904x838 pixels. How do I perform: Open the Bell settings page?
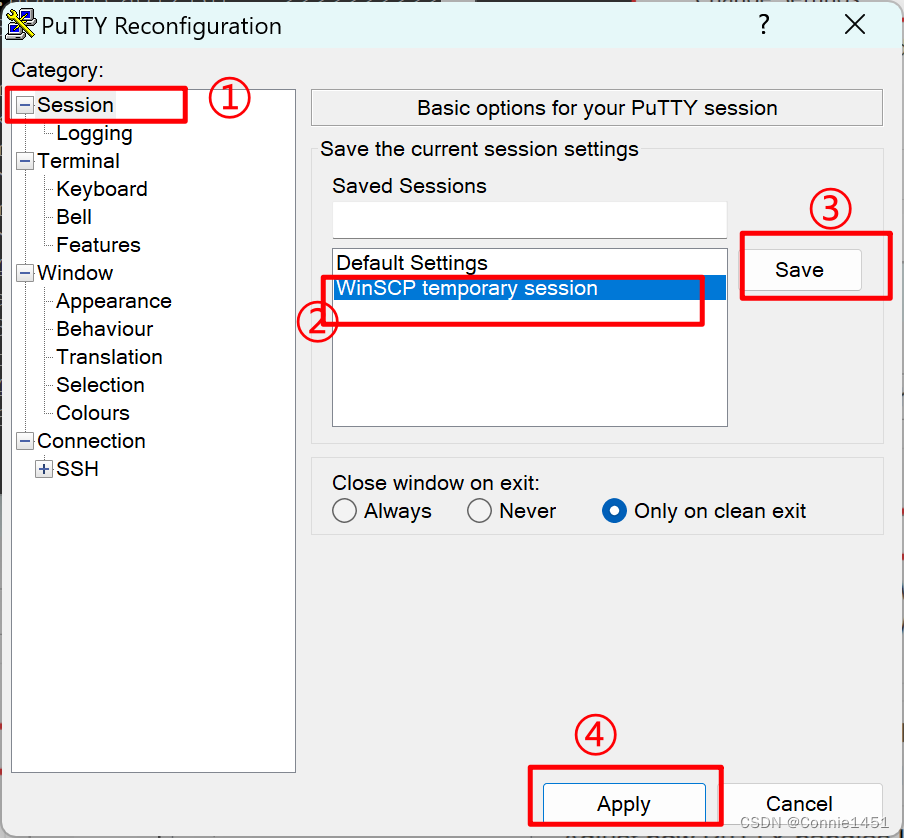(x=73, y=217)
